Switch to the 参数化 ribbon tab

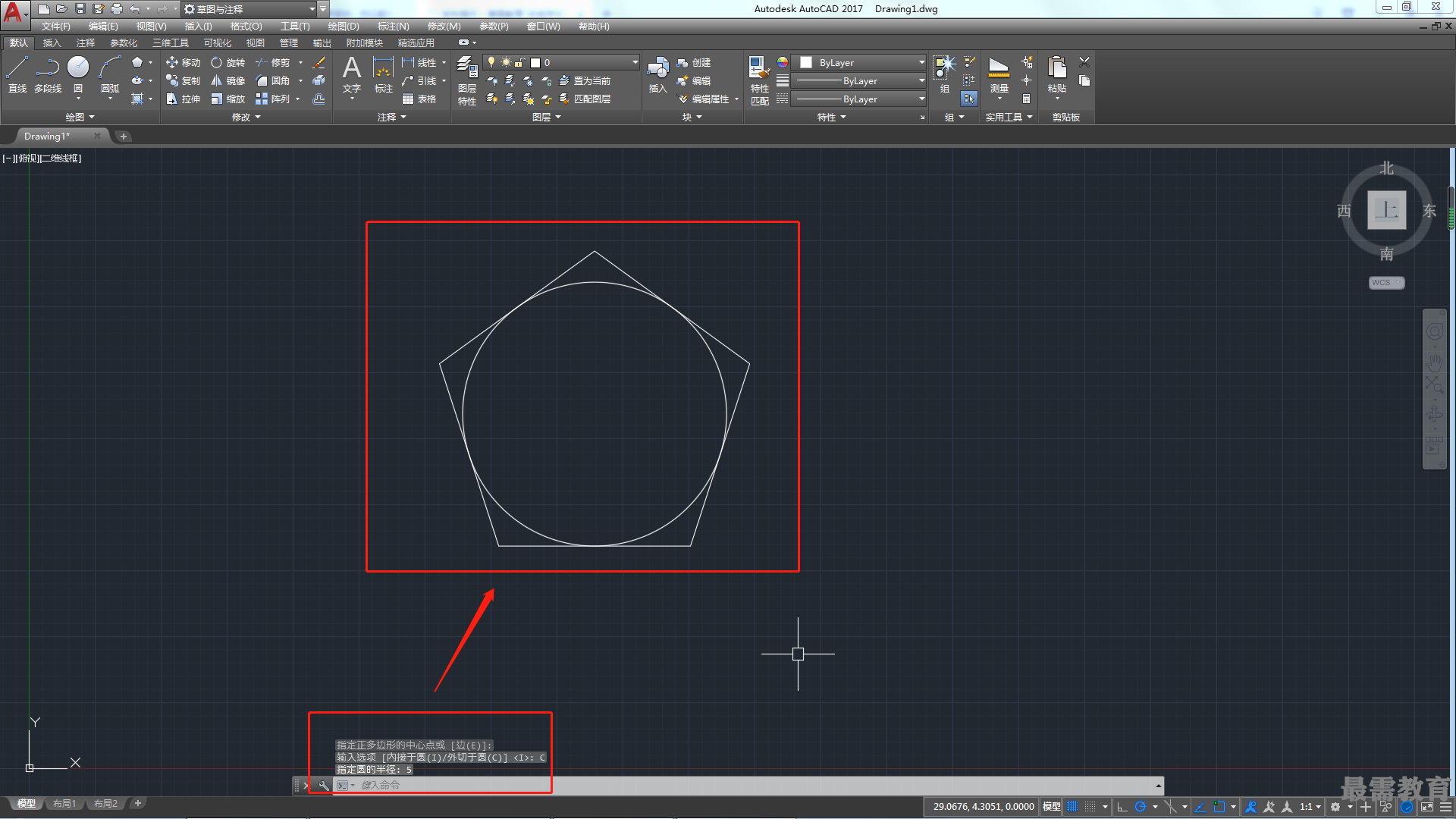click(124, 43)
